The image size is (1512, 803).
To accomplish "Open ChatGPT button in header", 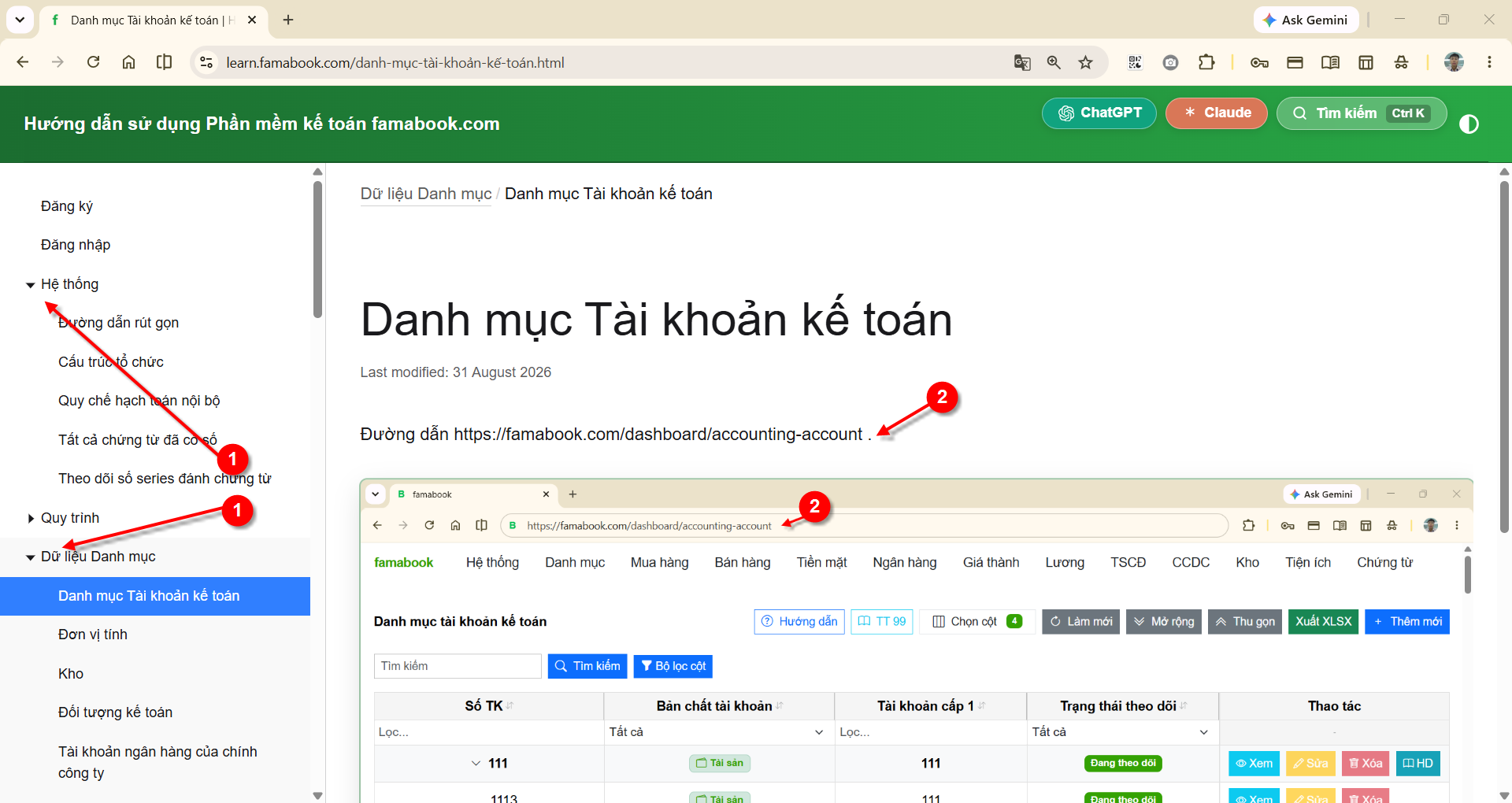I will [x=1099, y=113].
